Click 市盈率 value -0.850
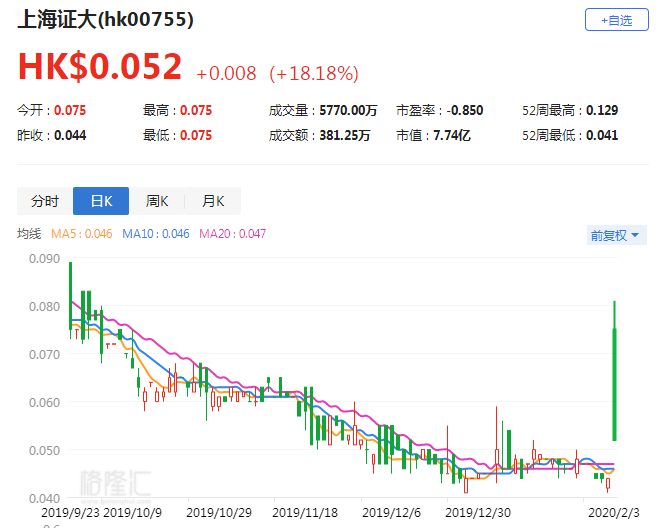The height and width of the screenshot is (528, 662). tap(465, 111)
